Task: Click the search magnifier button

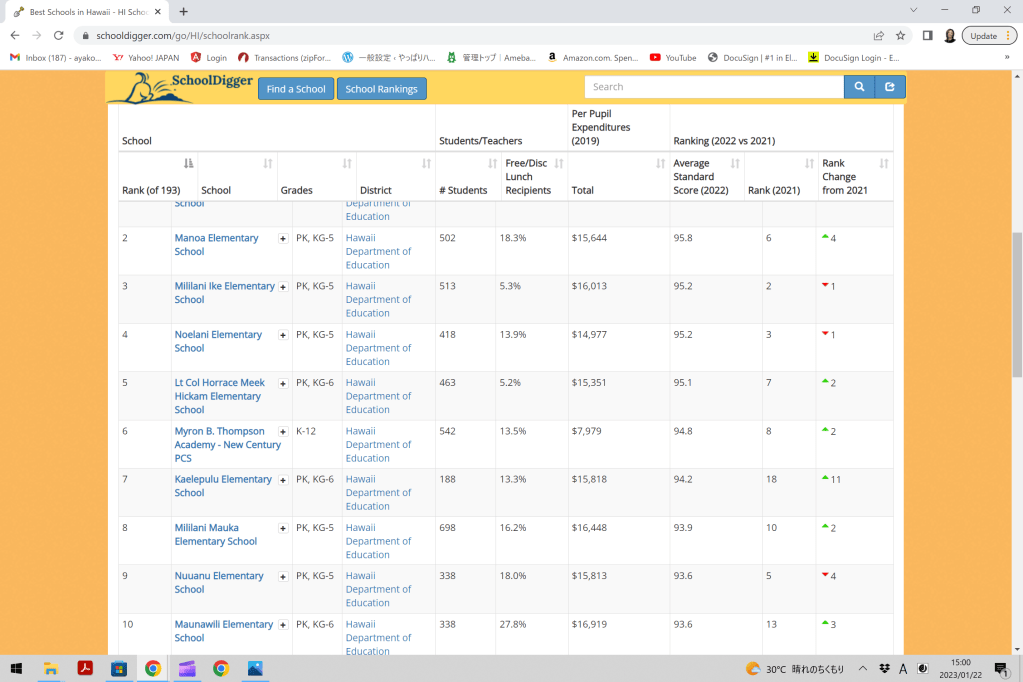Action: tap(858, 88)
